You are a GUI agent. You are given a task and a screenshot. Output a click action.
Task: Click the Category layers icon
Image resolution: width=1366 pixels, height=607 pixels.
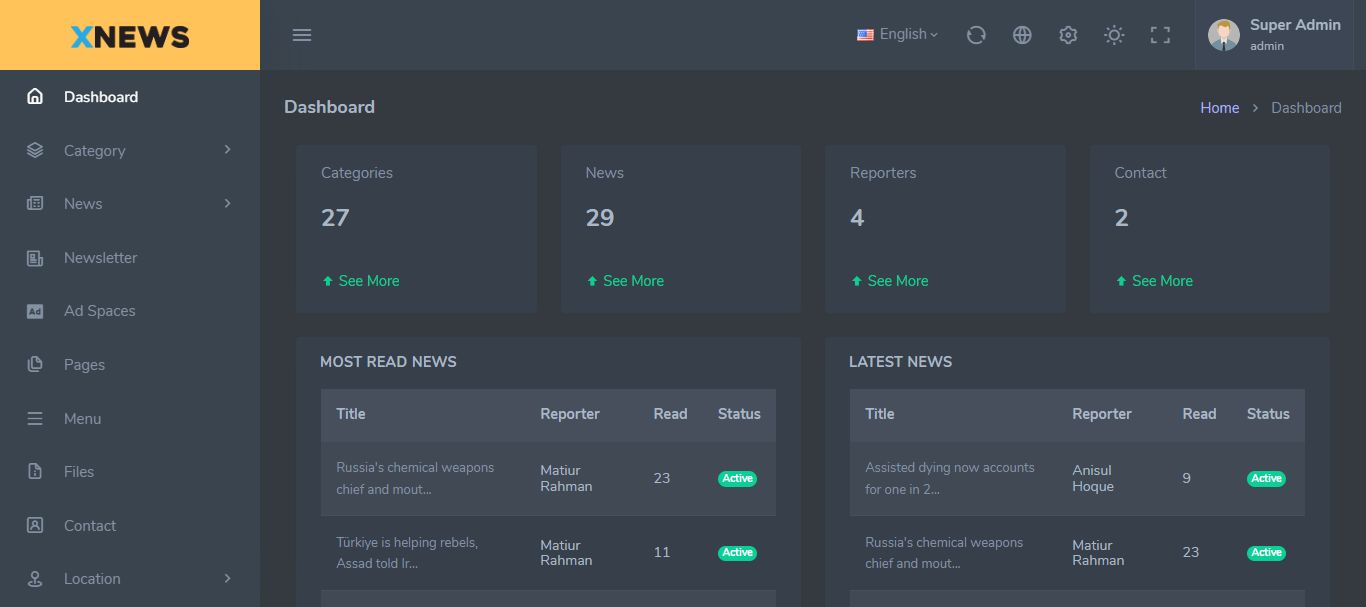tap(35, 150)
